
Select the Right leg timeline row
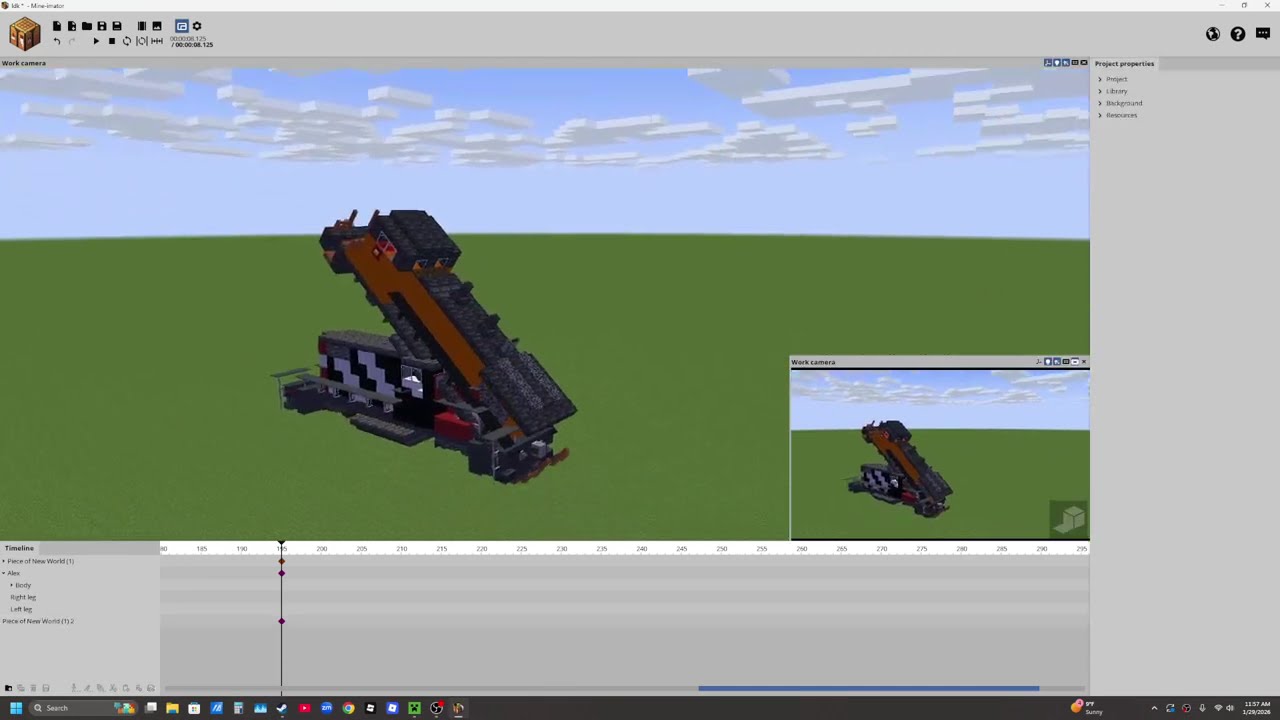tap(22, 597)
